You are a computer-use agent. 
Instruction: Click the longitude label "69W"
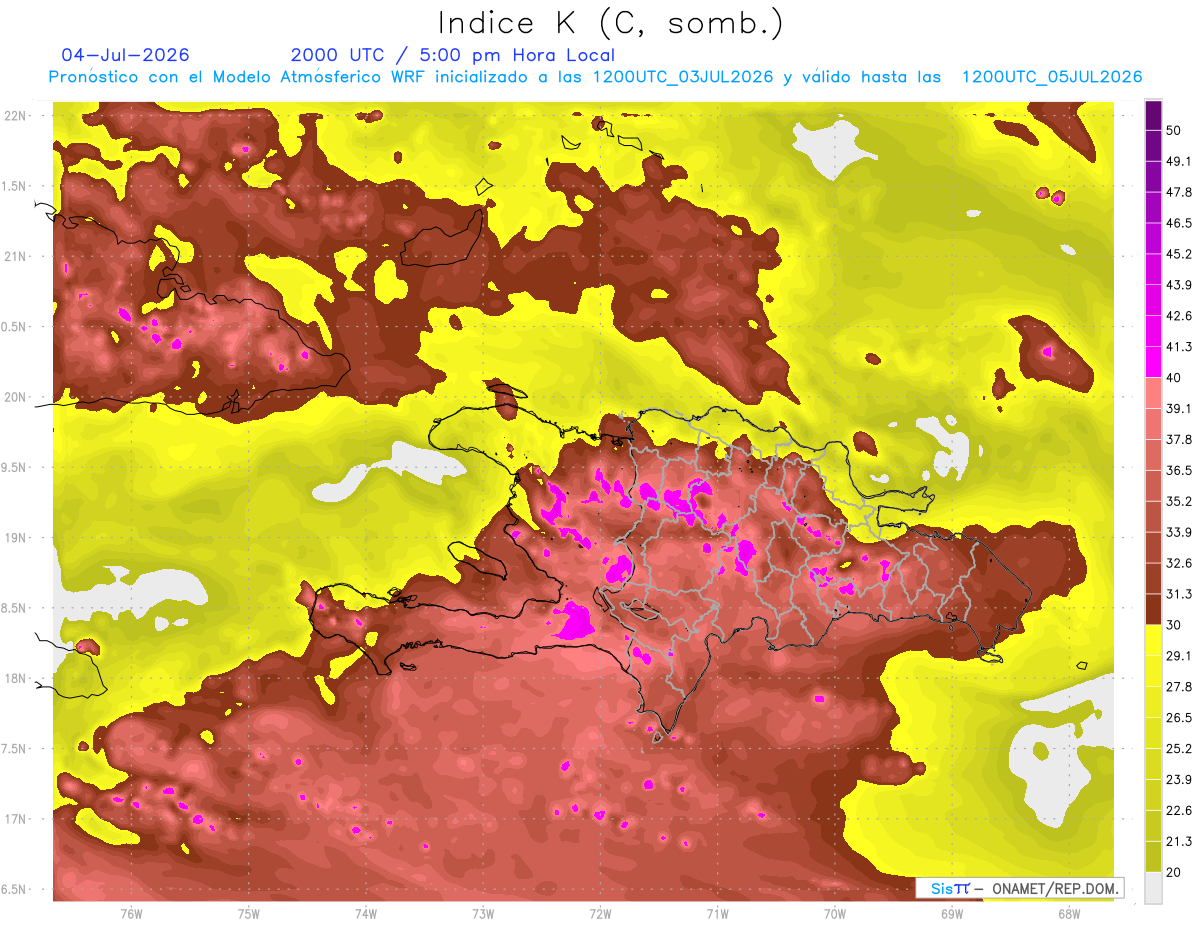(951, 913)
